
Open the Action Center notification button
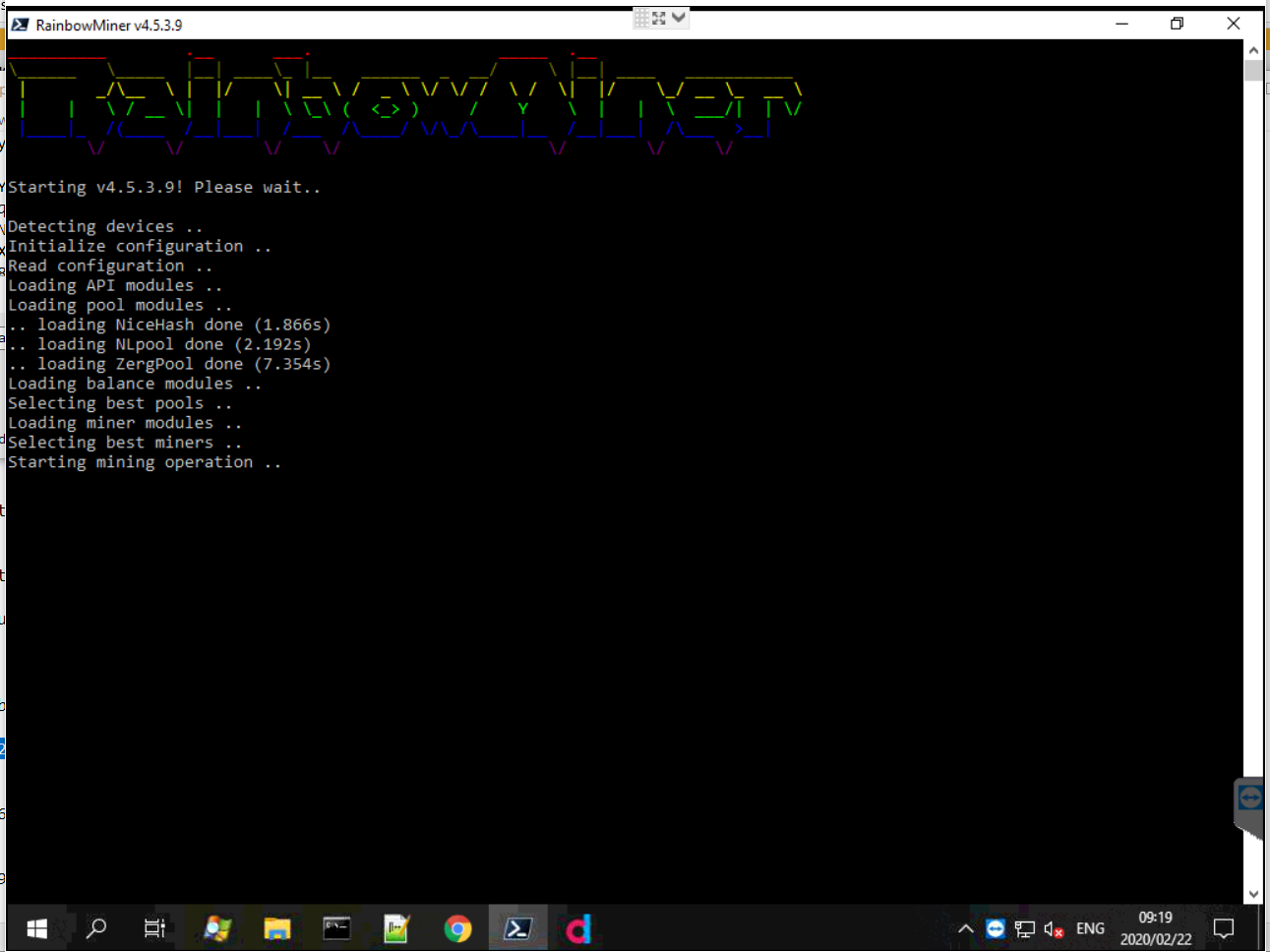tap(1223, 927)
